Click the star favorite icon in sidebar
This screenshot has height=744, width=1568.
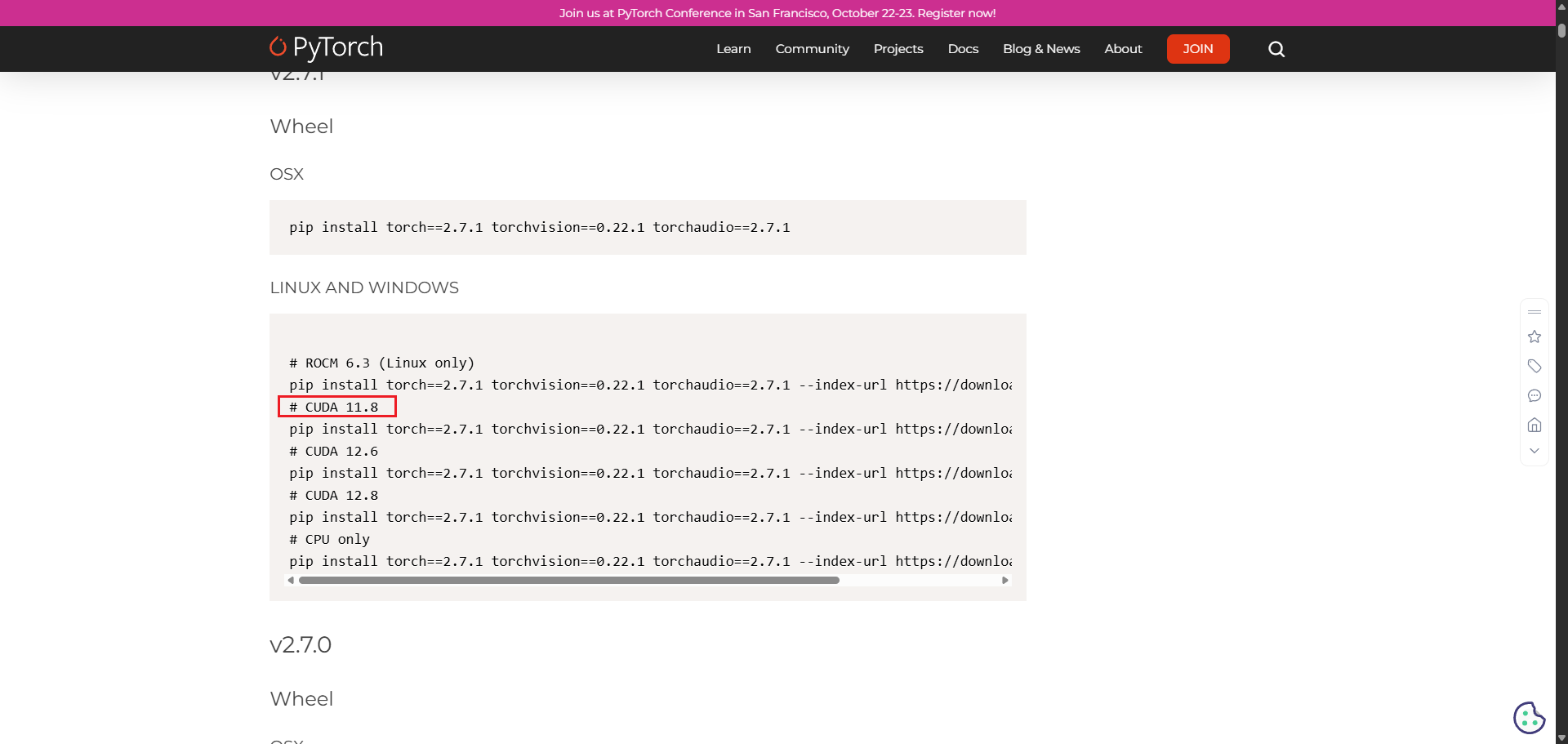[1535, 336]
